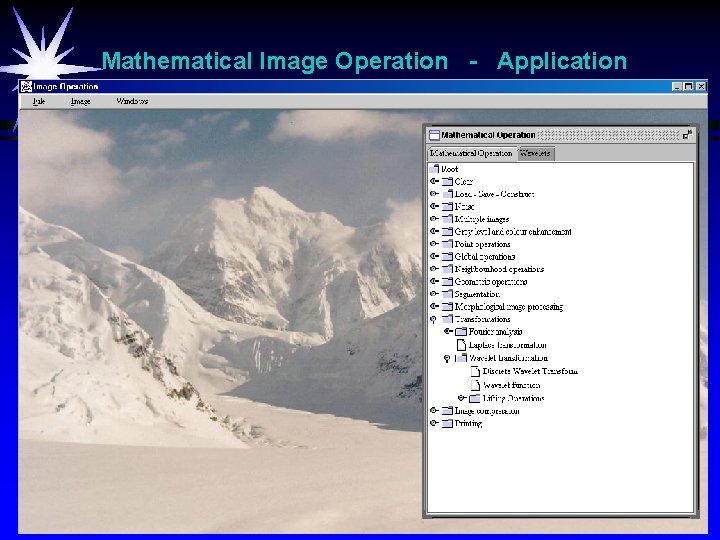Viewport: 720px width, 540px height.
Task: Select 'Grey level and colour enhancement' label
Action: [x=513, y=231]
